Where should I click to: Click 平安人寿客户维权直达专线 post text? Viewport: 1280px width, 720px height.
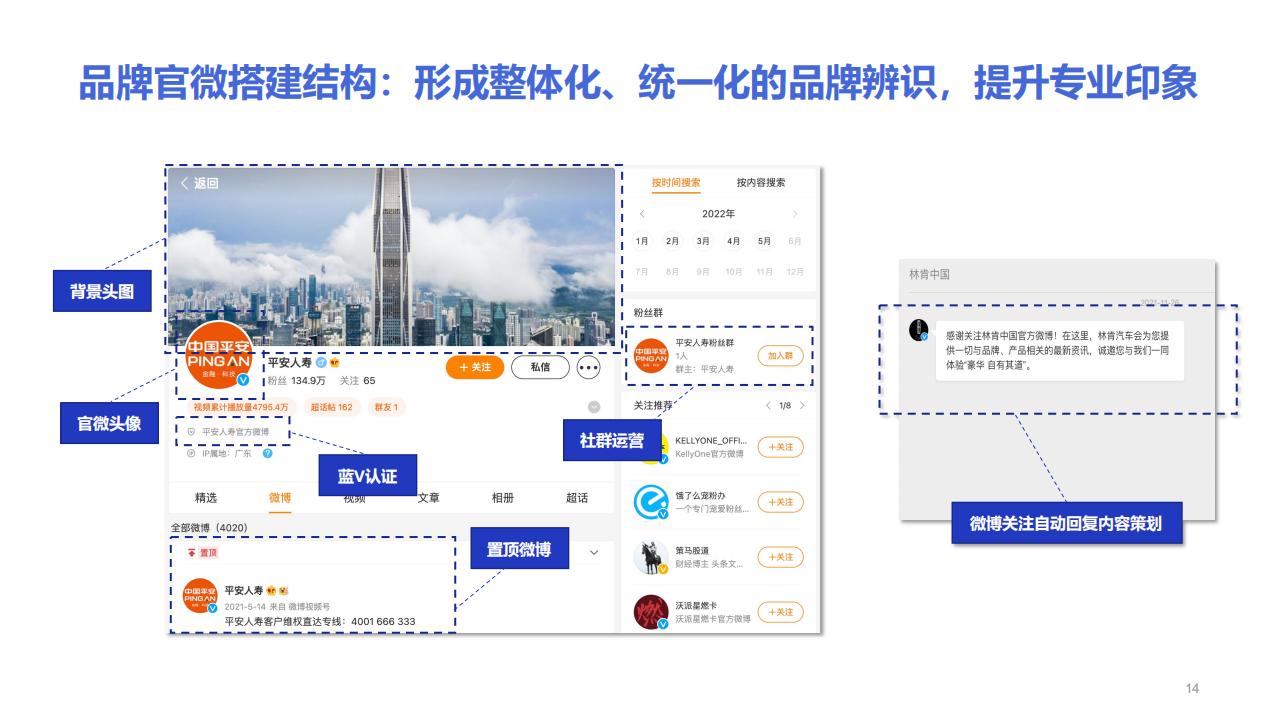pos(320,621)
